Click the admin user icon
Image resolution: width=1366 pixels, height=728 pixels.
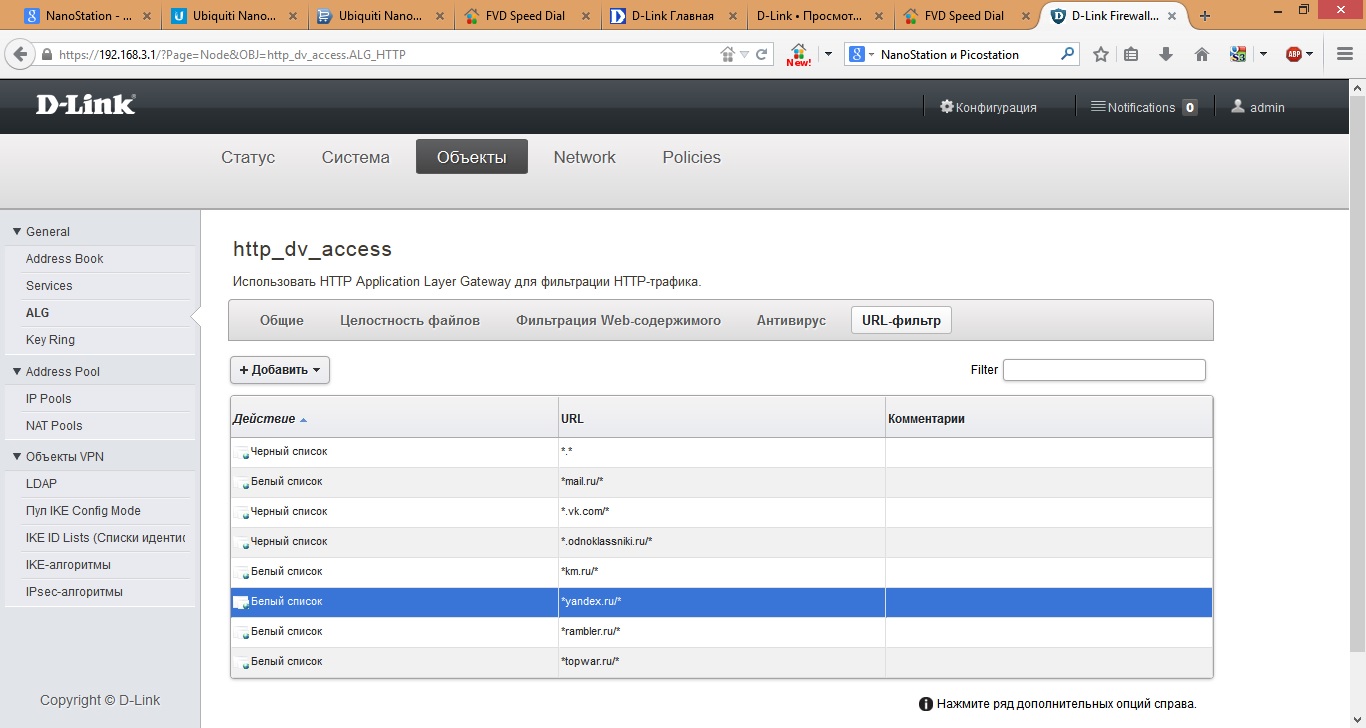[x=1238, y=107]
